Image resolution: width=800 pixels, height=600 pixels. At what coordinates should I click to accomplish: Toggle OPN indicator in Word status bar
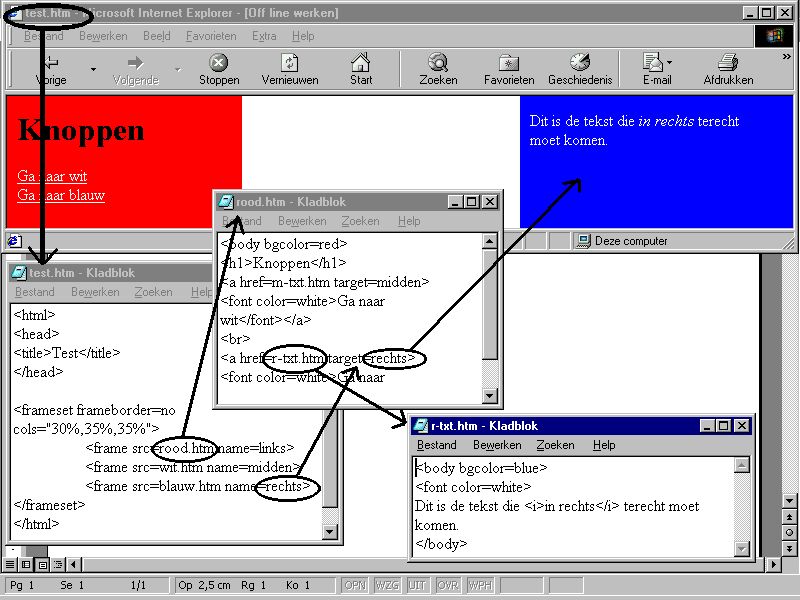click(x=355, y=585)
